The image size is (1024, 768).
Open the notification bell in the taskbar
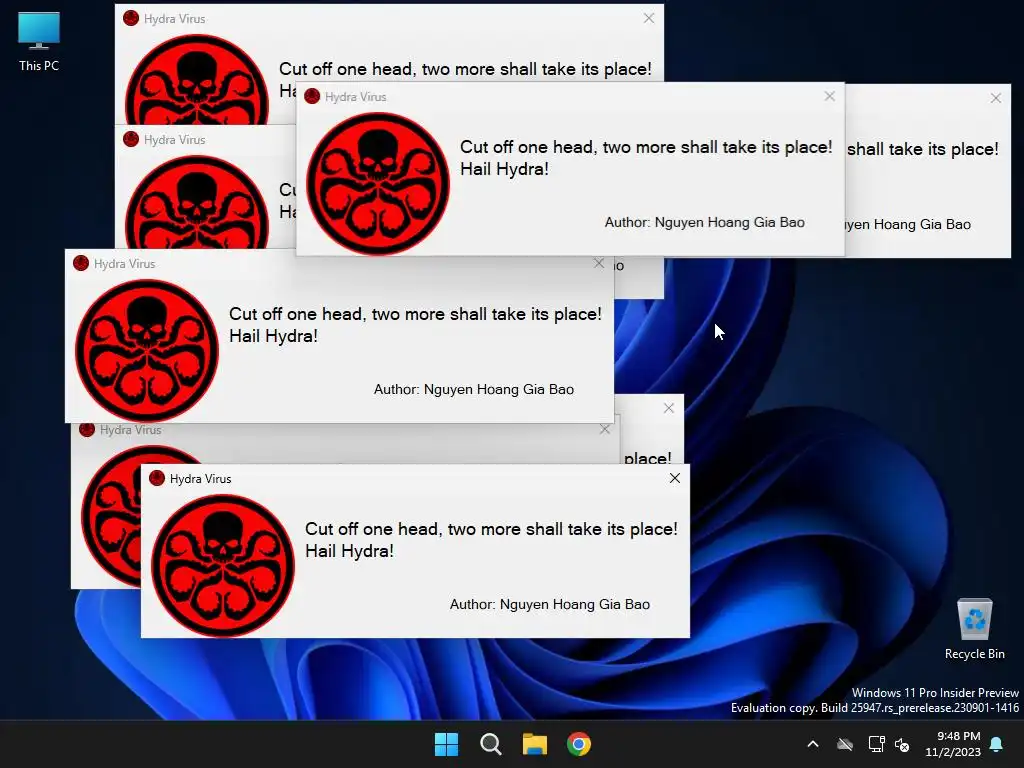997,744
